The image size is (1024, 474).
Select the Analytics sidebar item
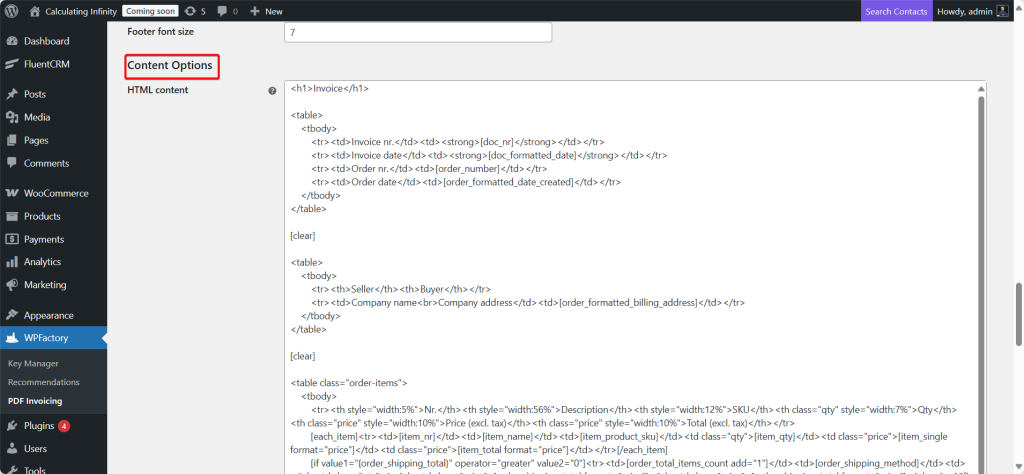click(42, 262)
